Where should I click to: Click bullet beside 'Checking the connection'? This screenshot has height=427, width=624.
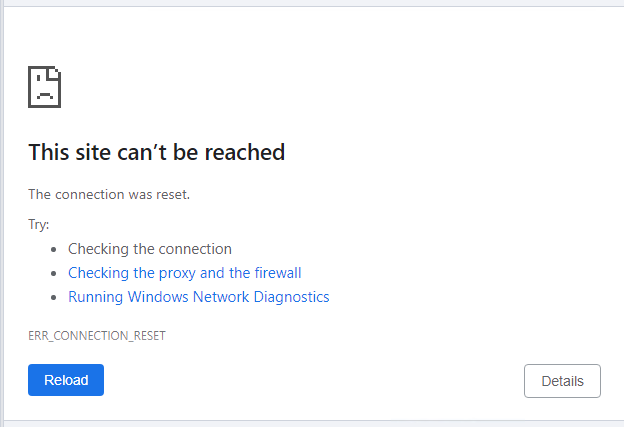pyautogui.click(x=54, y=250)
